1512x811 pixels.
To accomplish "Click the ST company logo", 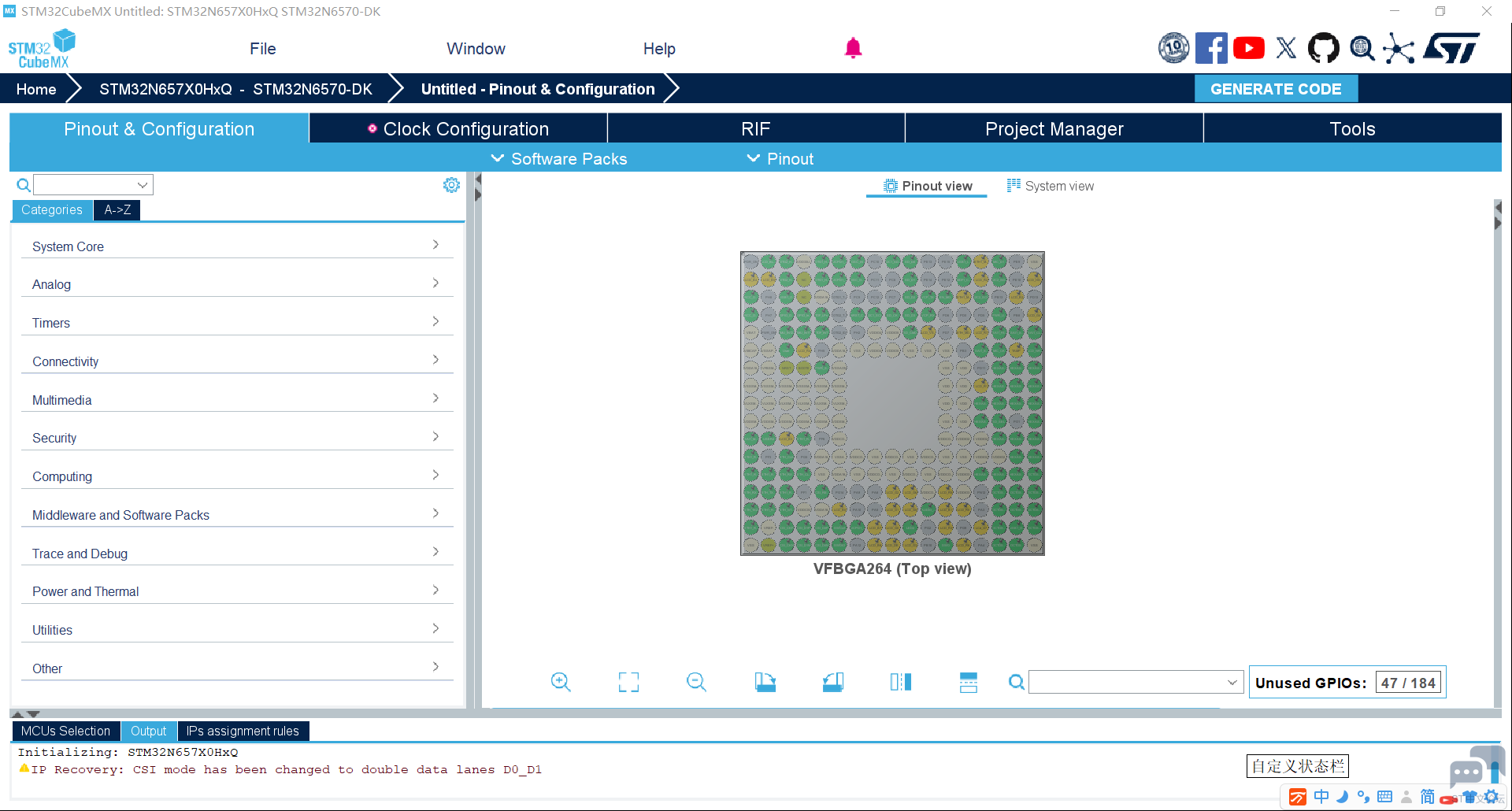I will point(1451,48).
